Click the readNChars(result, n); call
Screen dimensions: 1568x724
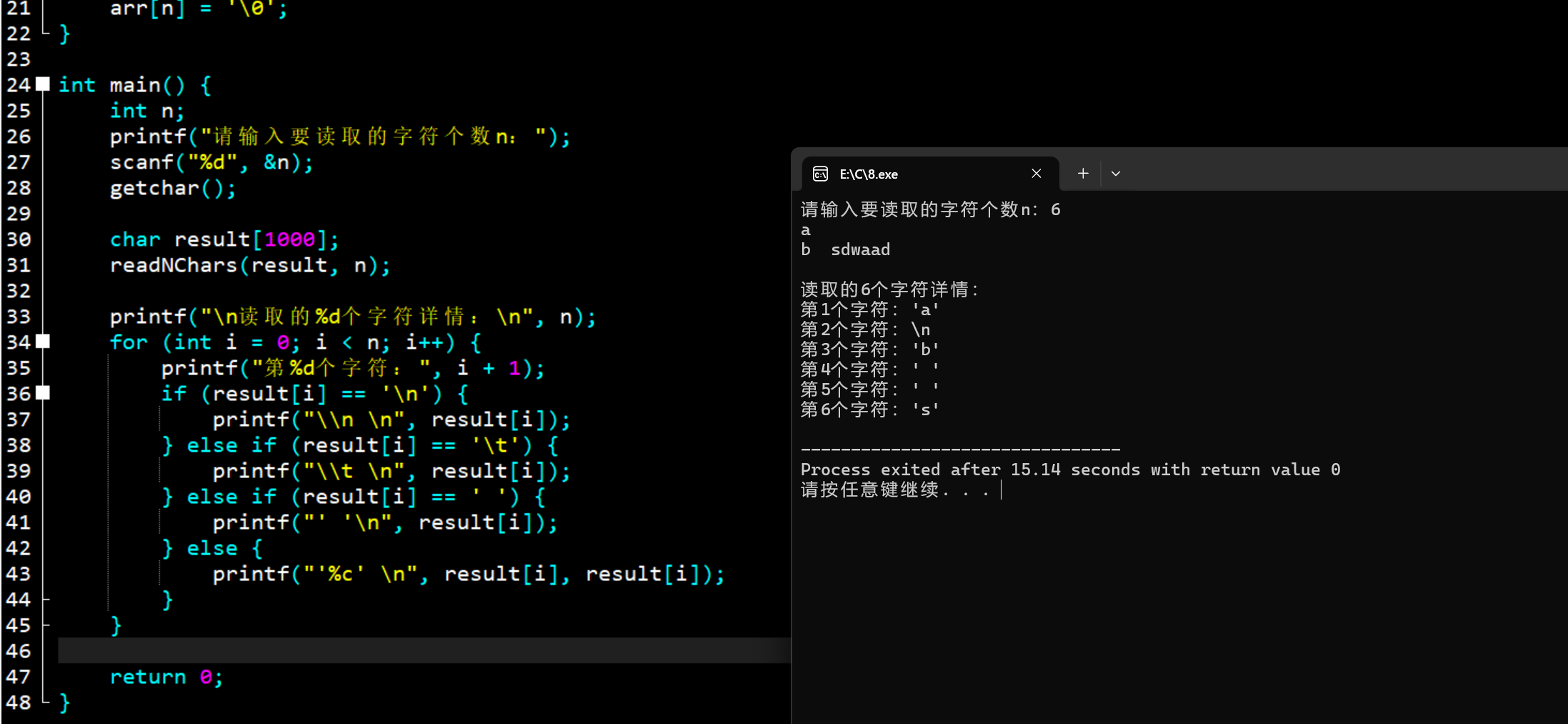pos(250,265)
